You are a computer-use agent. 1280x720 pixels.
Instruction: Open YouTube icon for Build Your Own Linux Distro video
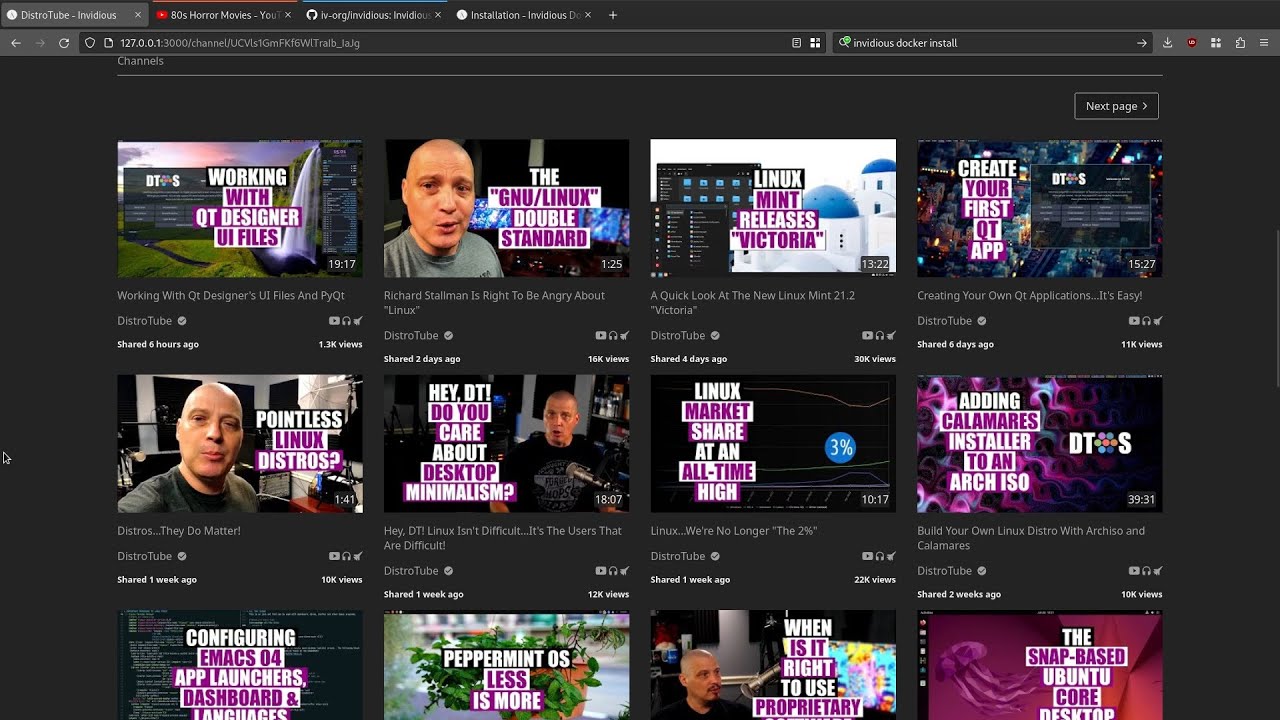pos(1134,571)
